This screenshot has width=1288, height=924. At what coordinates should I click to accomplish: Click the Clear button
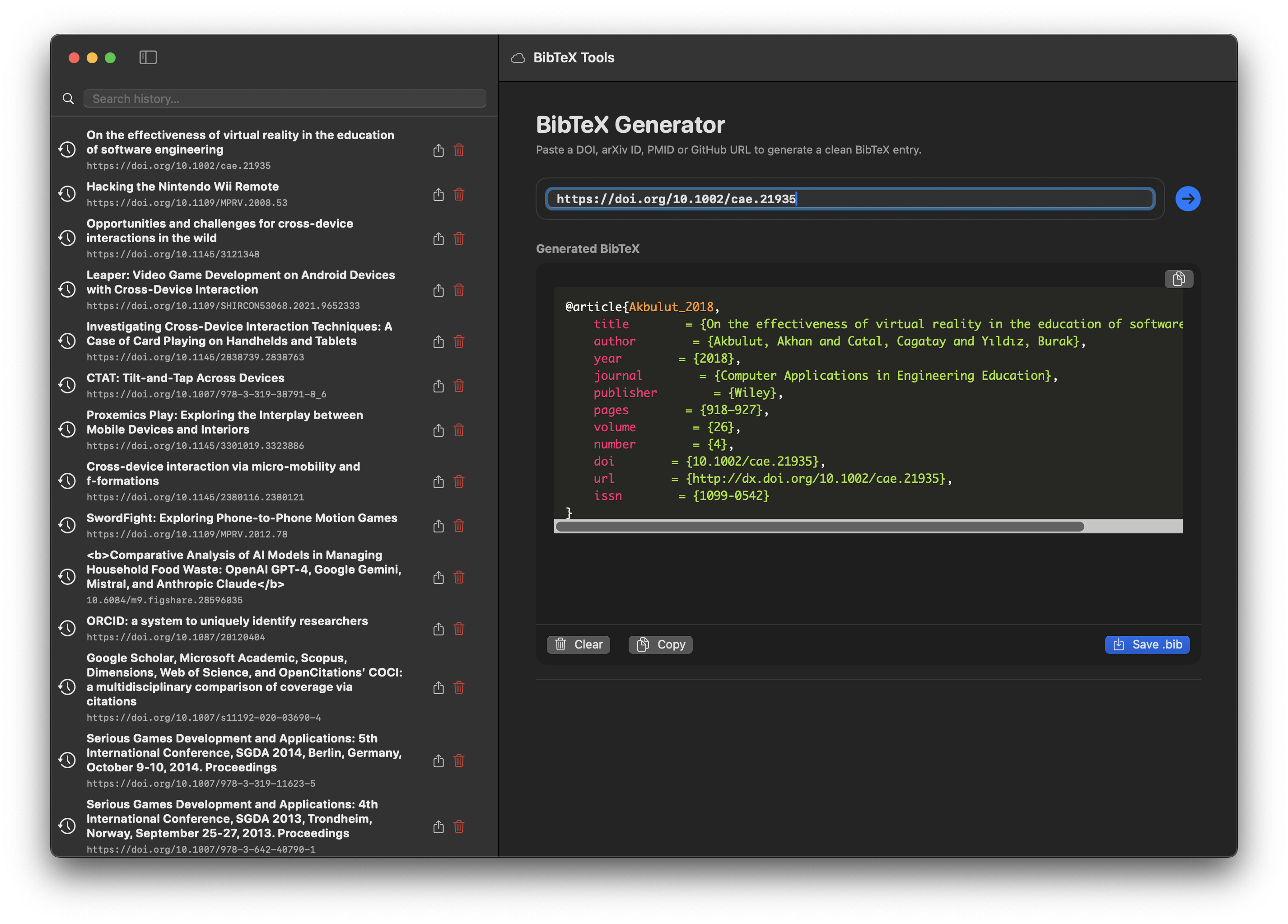click(578, 644)
